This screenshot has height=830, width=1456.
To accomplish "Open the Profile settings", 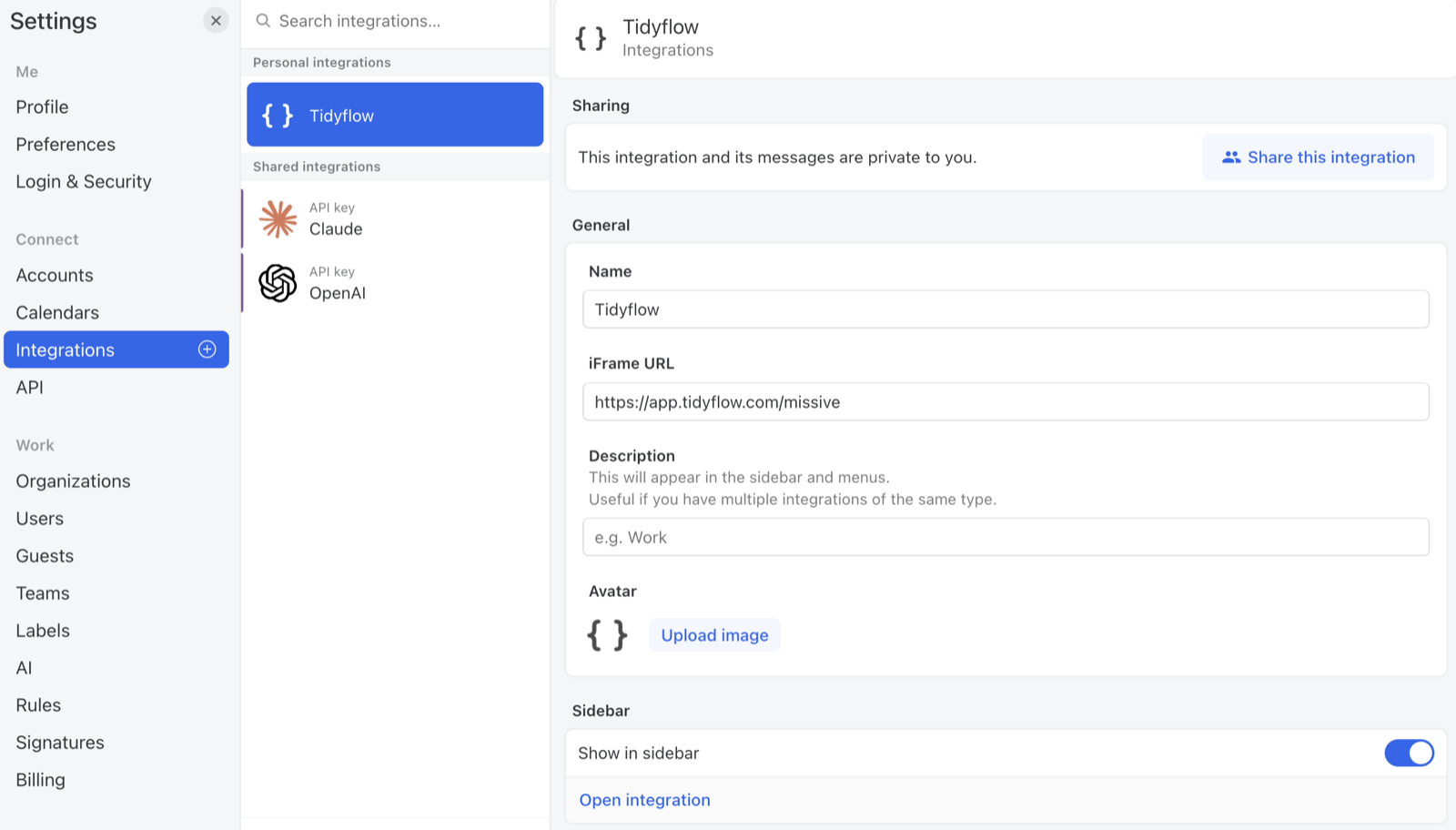I will 42,107.
